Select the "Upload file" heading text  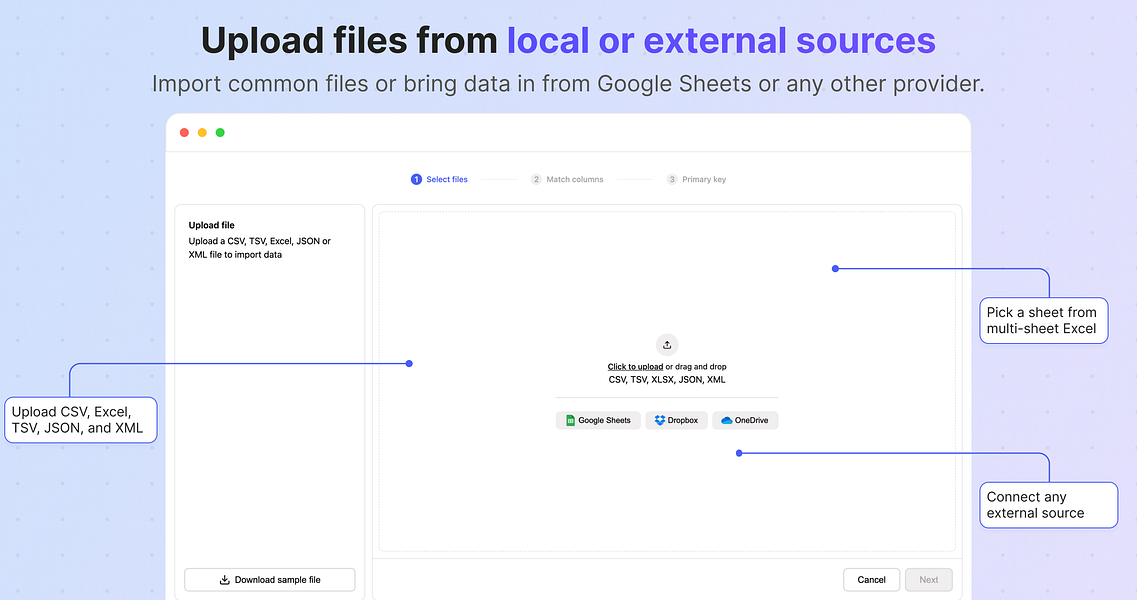click(212, 225)
